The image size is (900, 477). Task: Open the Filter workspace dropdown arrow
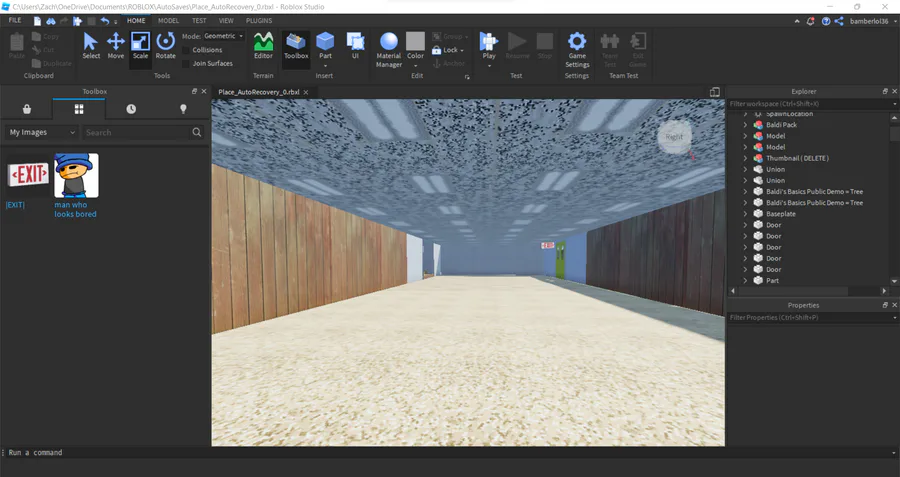coord(895,104)
